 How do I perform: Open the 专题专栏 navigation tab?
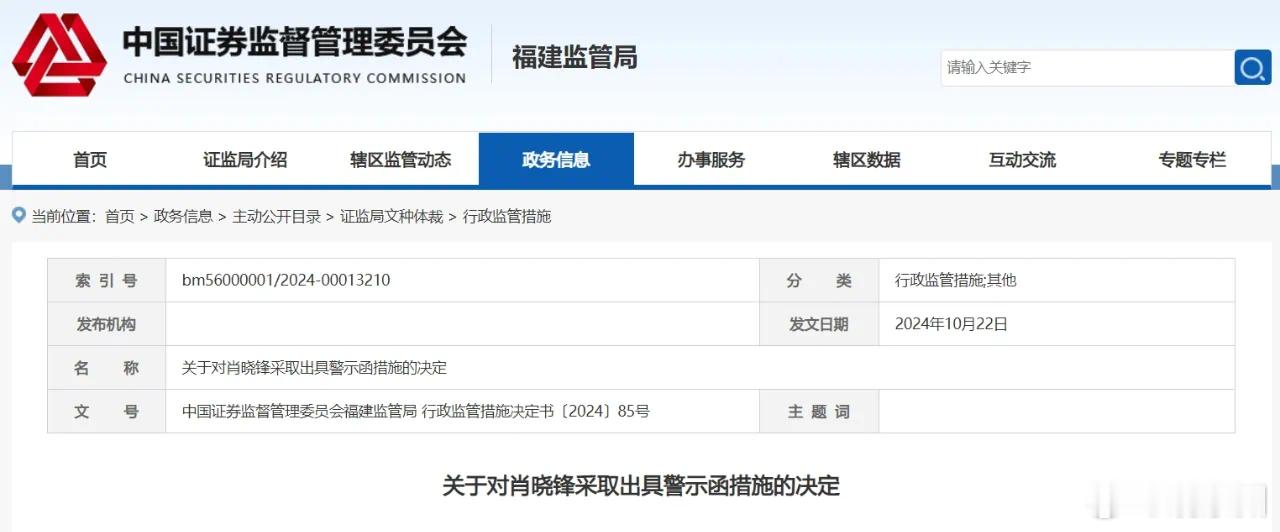pos(1192,160)
